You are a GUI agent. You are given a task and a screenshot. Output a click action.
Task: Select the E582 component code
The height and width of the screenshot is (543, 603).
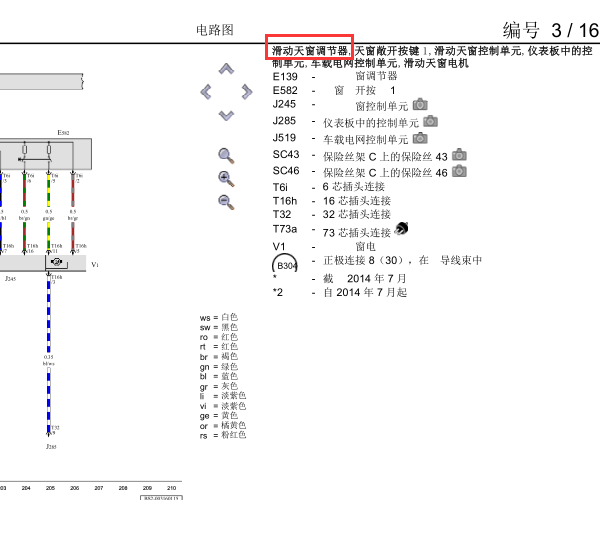pyautogui.click(x=285, y=90)
